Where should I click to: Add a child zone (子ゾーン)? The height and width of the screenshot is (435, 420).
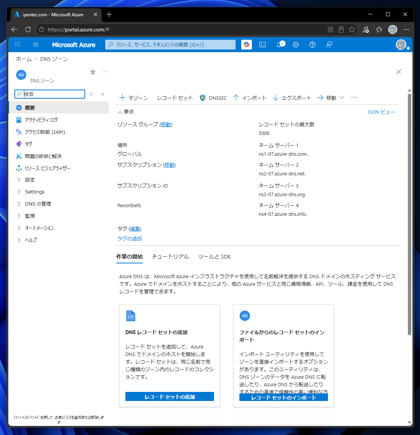[134, 98]
